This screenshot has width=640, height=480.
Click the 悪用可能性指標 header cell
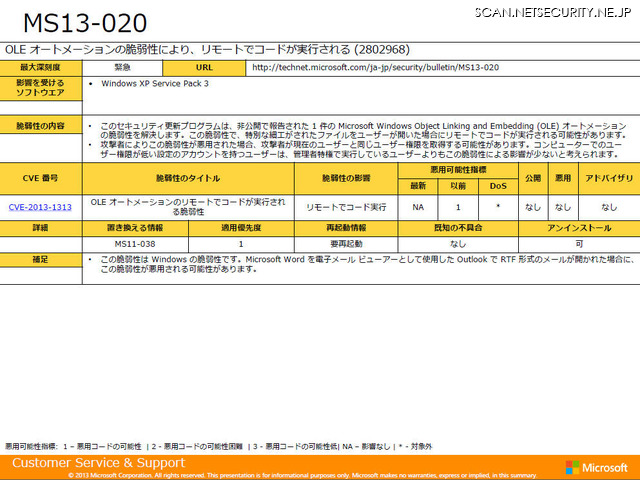pyautogui.click(x=456, y=170)
